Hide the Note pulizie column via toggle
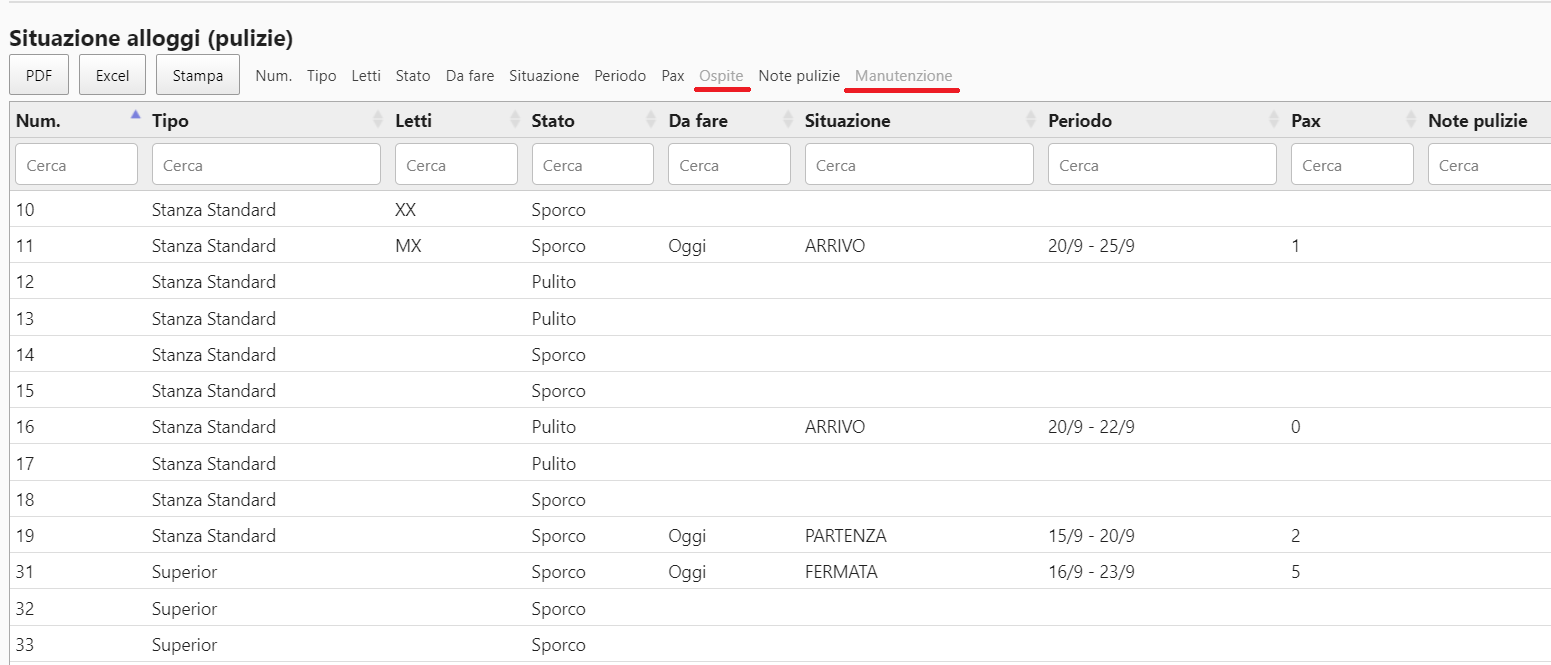This screenshot has height=665, width=1551. pyautogui.click(x=799, y=76)
